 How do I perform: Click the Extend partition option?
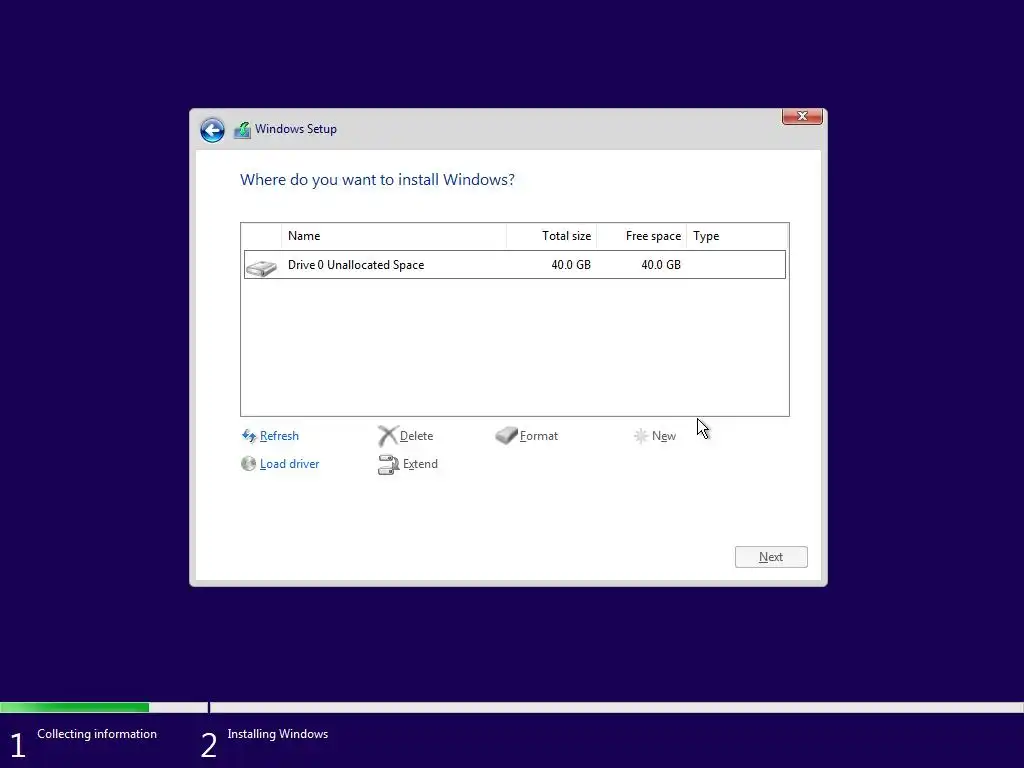pos(420,464)
